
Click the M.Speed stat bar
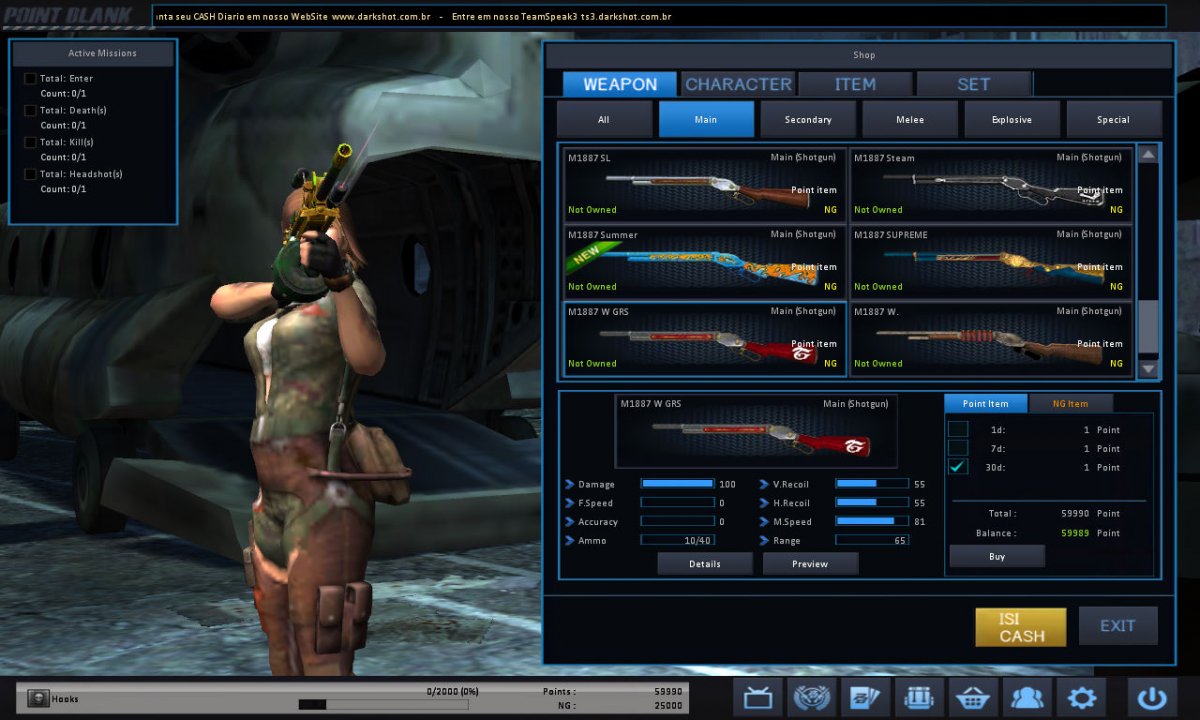click(x=872, y=521)
